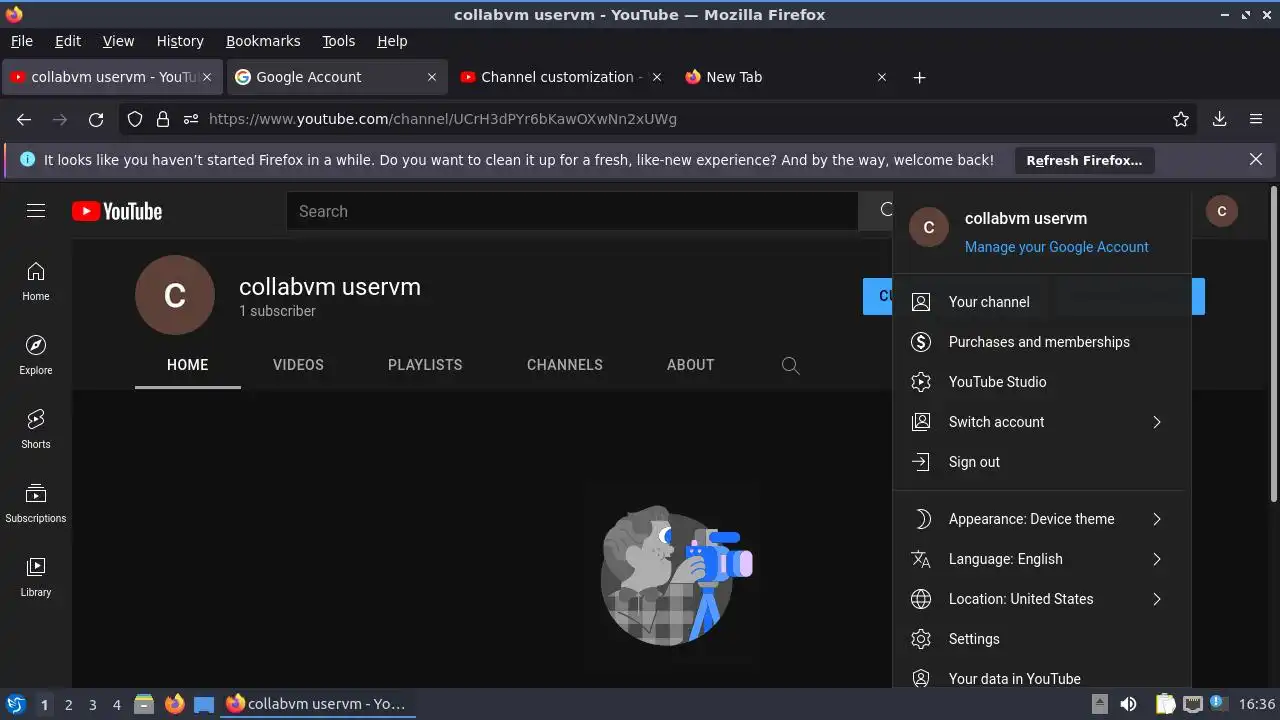Open a new tab with plus button

coord(919,77)
